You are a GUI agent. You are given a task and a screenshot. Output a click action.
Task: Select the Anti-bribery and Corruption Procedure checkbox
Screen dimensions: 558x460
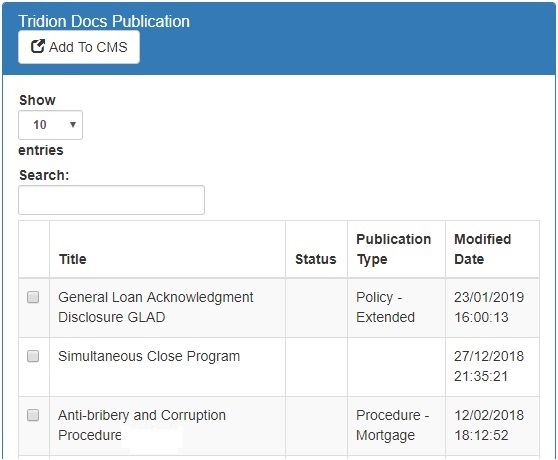(33, 415)
